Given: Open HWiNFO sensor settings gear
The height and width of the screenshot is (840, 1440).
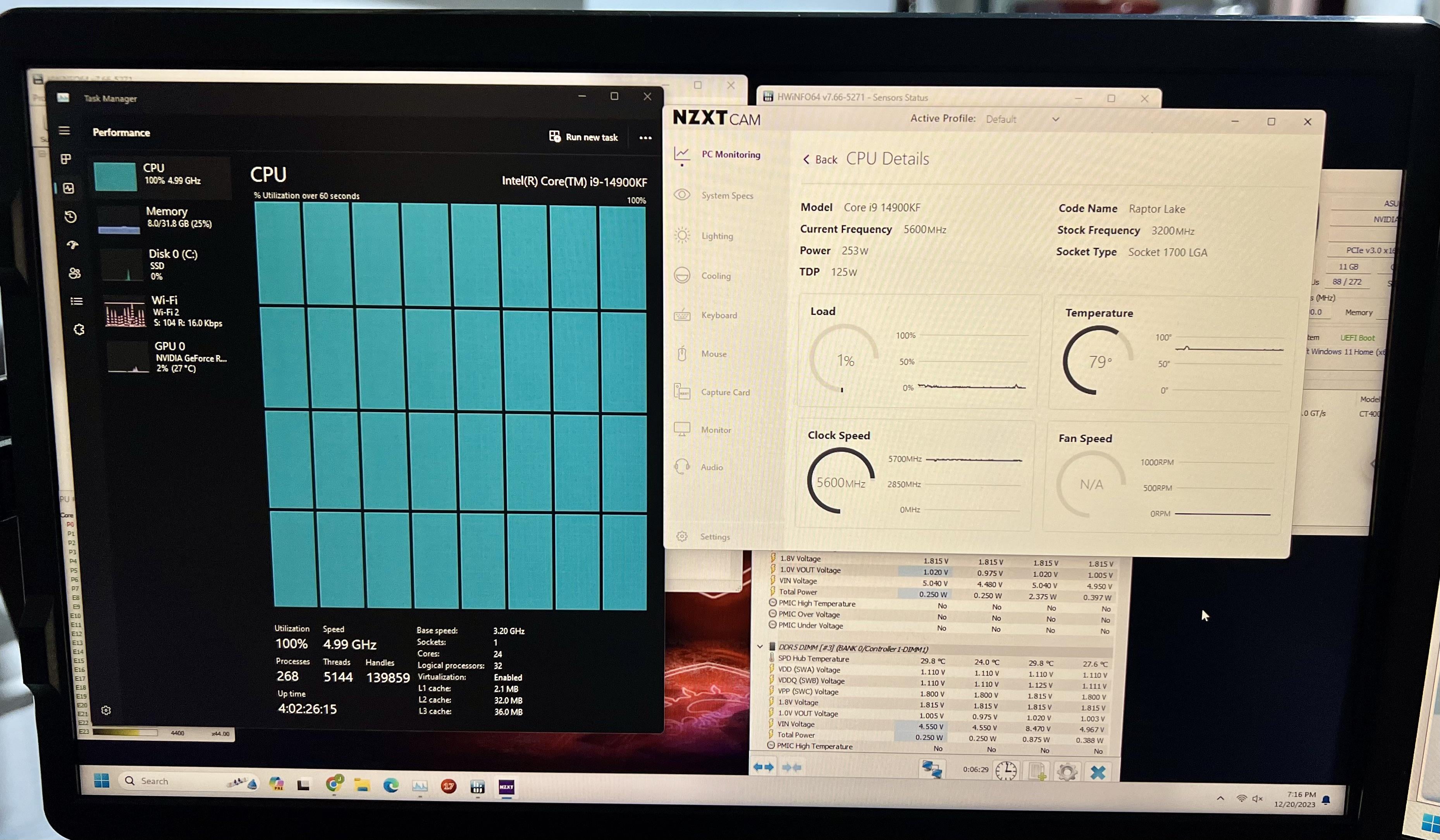Looking at the screenshot, I should 1067,772.
